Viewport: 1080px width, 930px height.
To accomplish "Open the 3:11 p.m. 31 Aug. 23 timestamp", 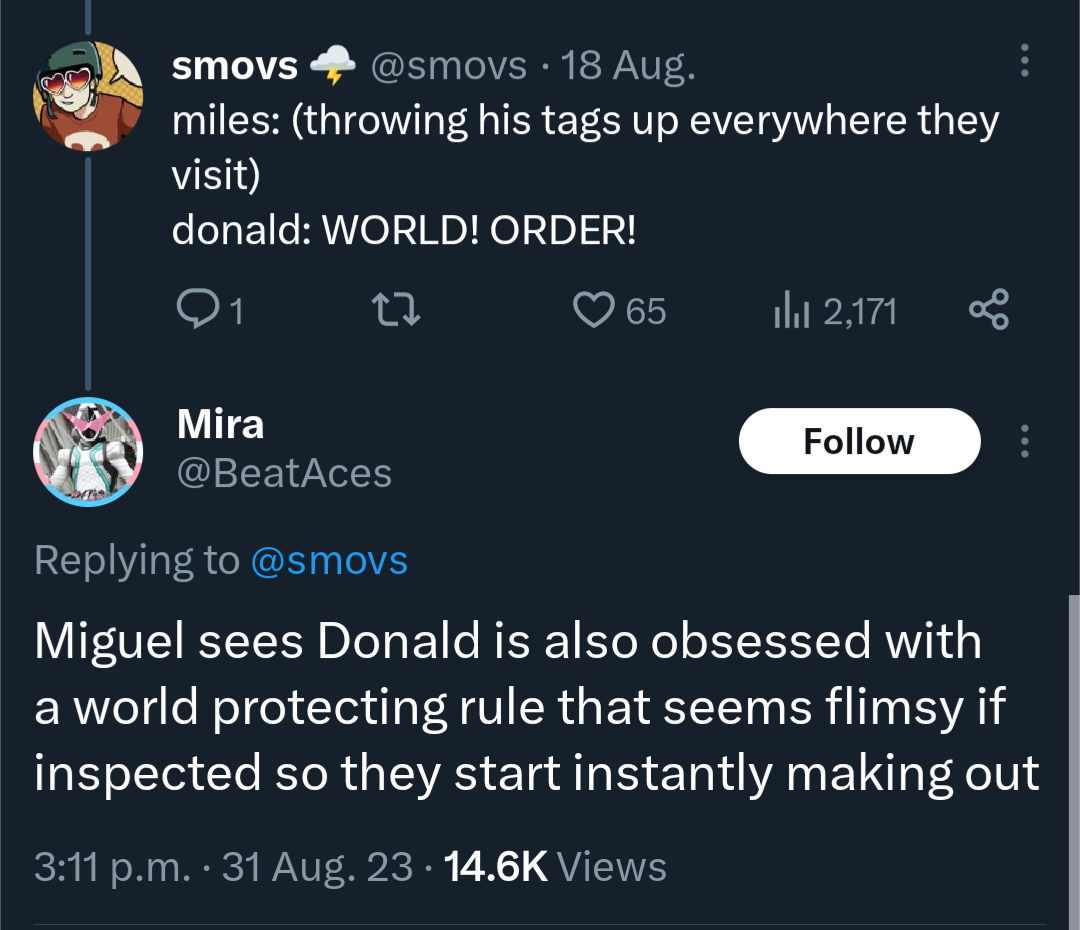I will (223, 866).
